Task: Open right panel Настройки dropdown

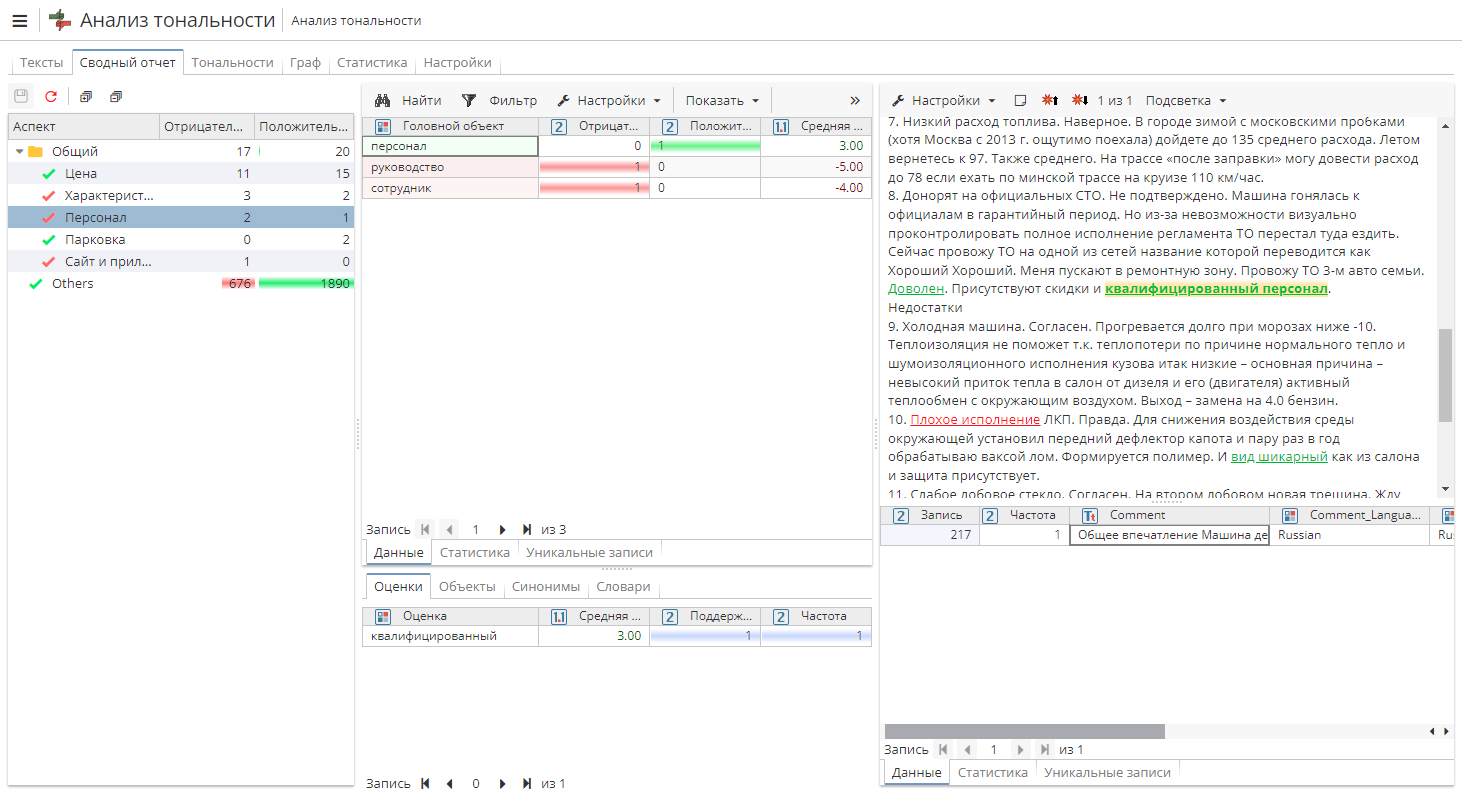Action: point(943,100)
